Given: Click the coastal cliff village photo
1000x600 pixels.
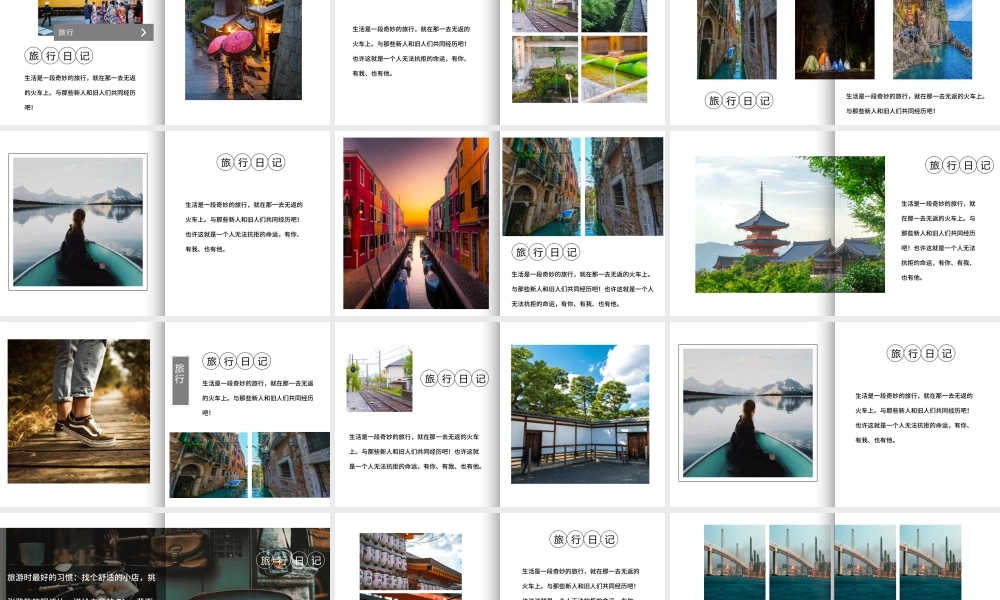Looking at the screenshot, I should point(932,40).
